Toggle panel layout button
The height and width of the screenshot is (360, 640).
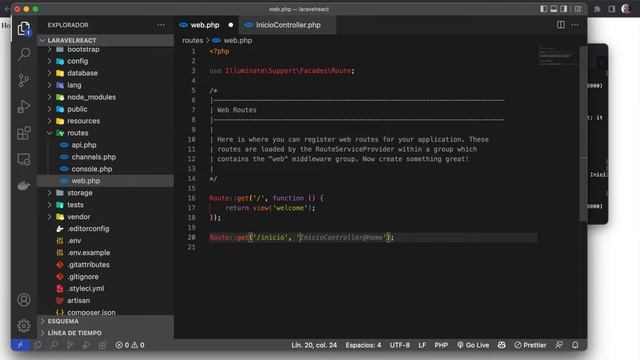pyautogui.click(x=554, y=9)
